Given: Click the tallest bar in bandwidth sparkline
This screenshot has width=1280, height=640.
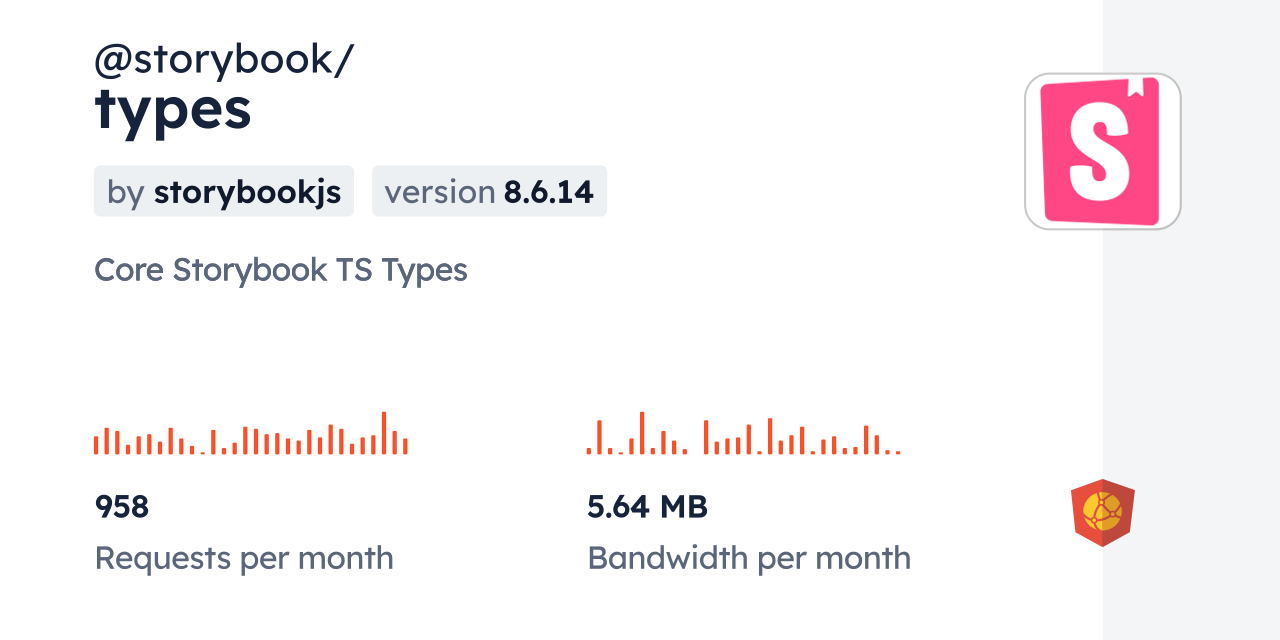Looking at the screenshot, I should [642, 433].
